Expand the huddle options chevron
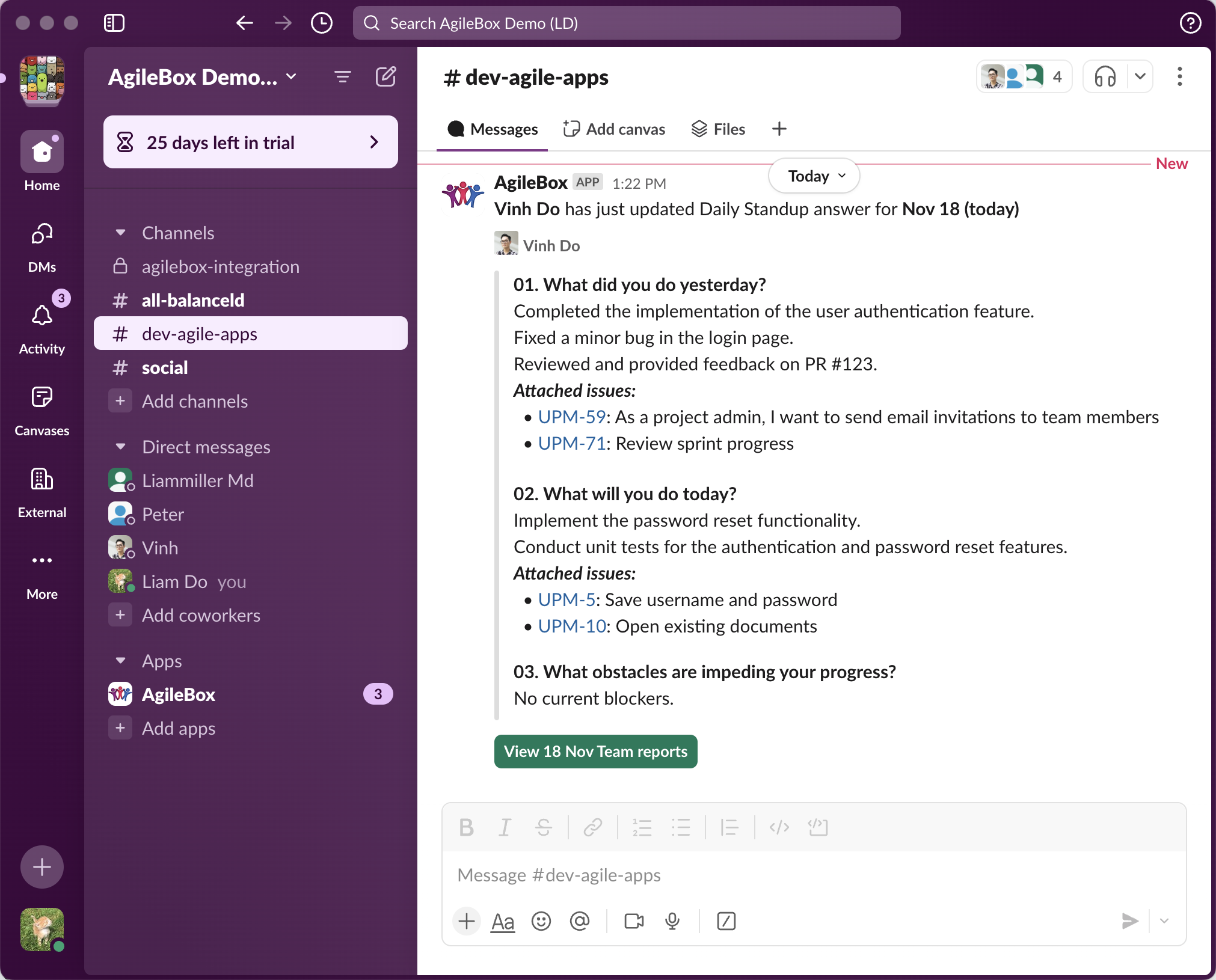This screenshot has width=1216, height=980. (1140, 77)
